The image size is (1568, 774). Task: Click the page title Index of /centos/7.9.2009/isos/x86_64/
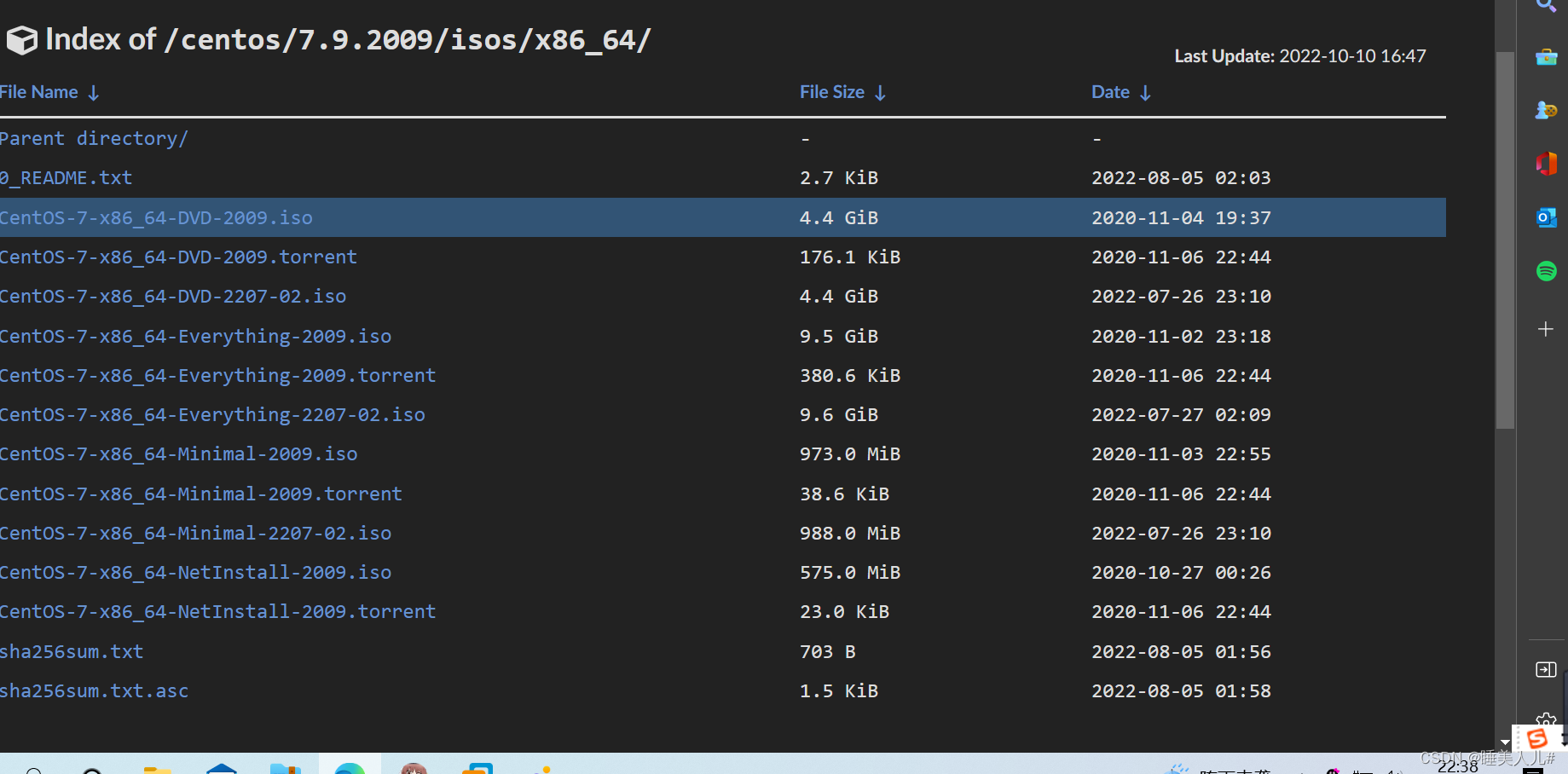pos(348,40)
